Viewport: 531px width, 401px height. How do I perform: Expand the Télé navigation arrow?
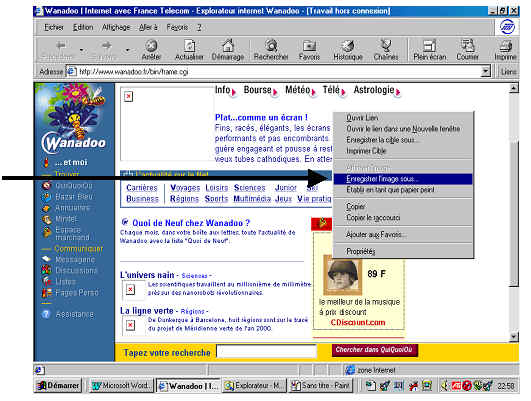point(343,92)
